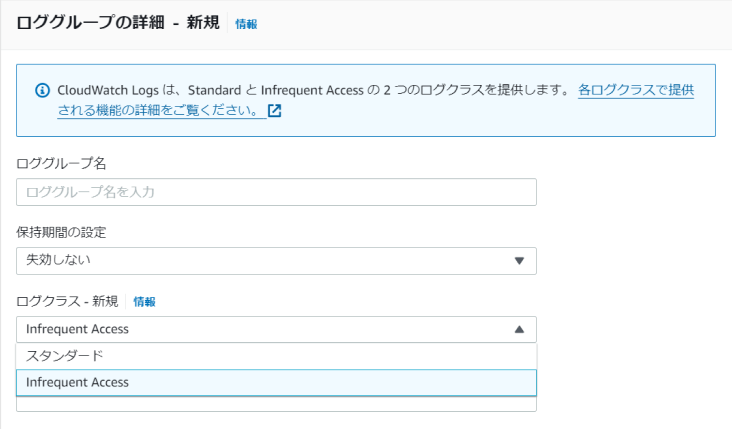Collapse the ログクラス dropdown showing Infrequent Access
This screenshot has height=429, width=732.
click(276, 330)
